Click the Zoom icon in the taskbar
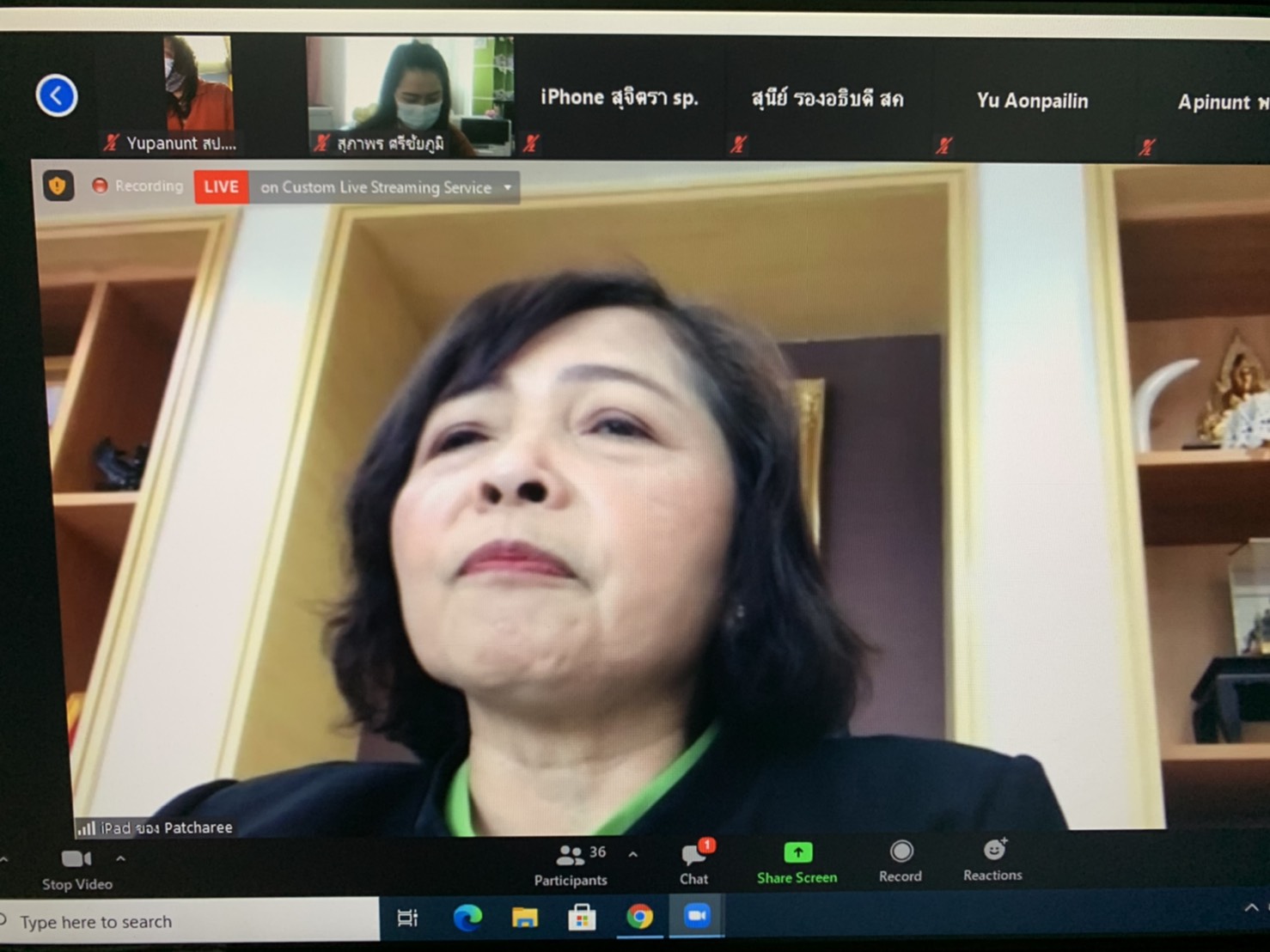The image size is (1270, 952). pos(696,916)
